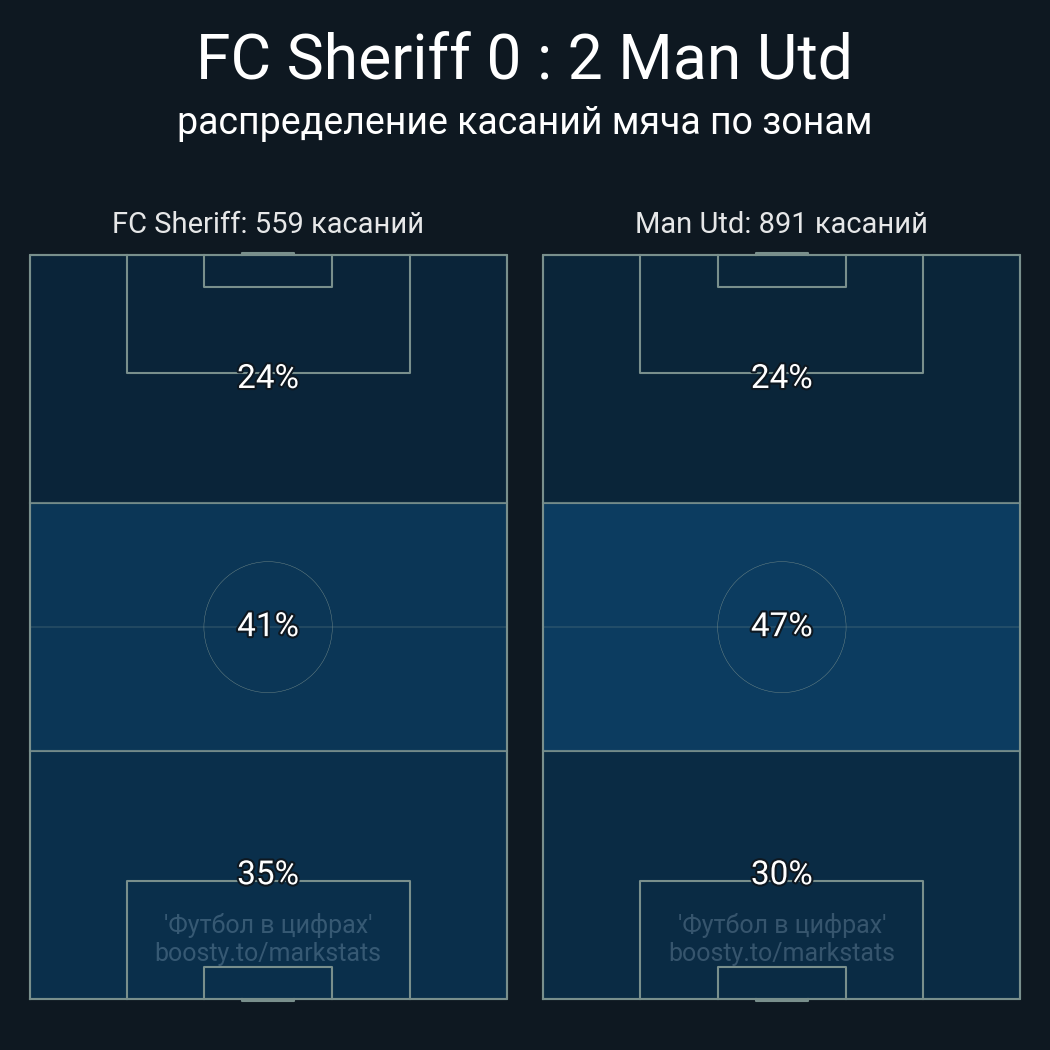
Task: Click the bottom goal box of Man Utd pitch
Action: 781,982
